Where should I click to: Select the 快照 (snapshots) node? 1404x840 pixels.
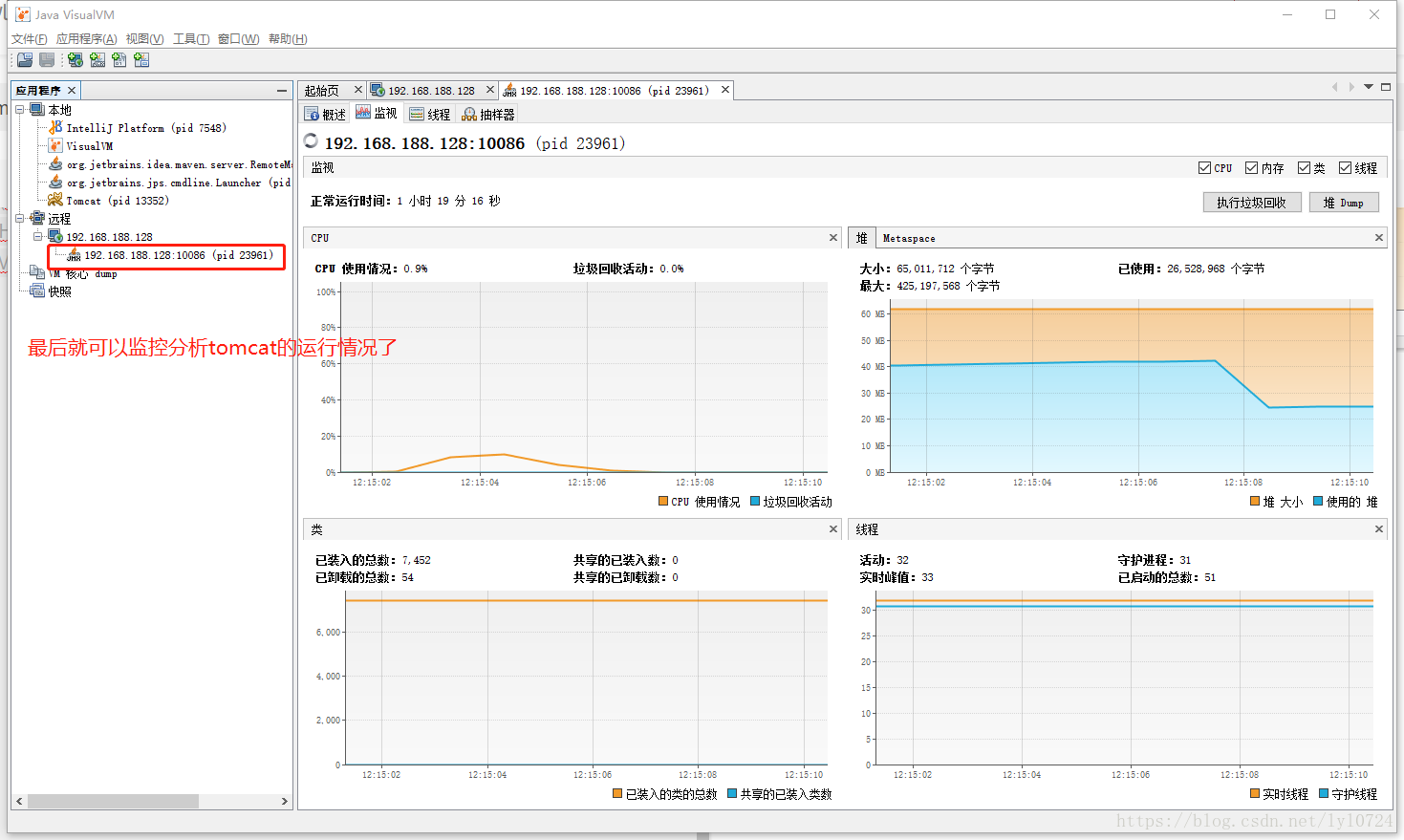pos(60,291)
